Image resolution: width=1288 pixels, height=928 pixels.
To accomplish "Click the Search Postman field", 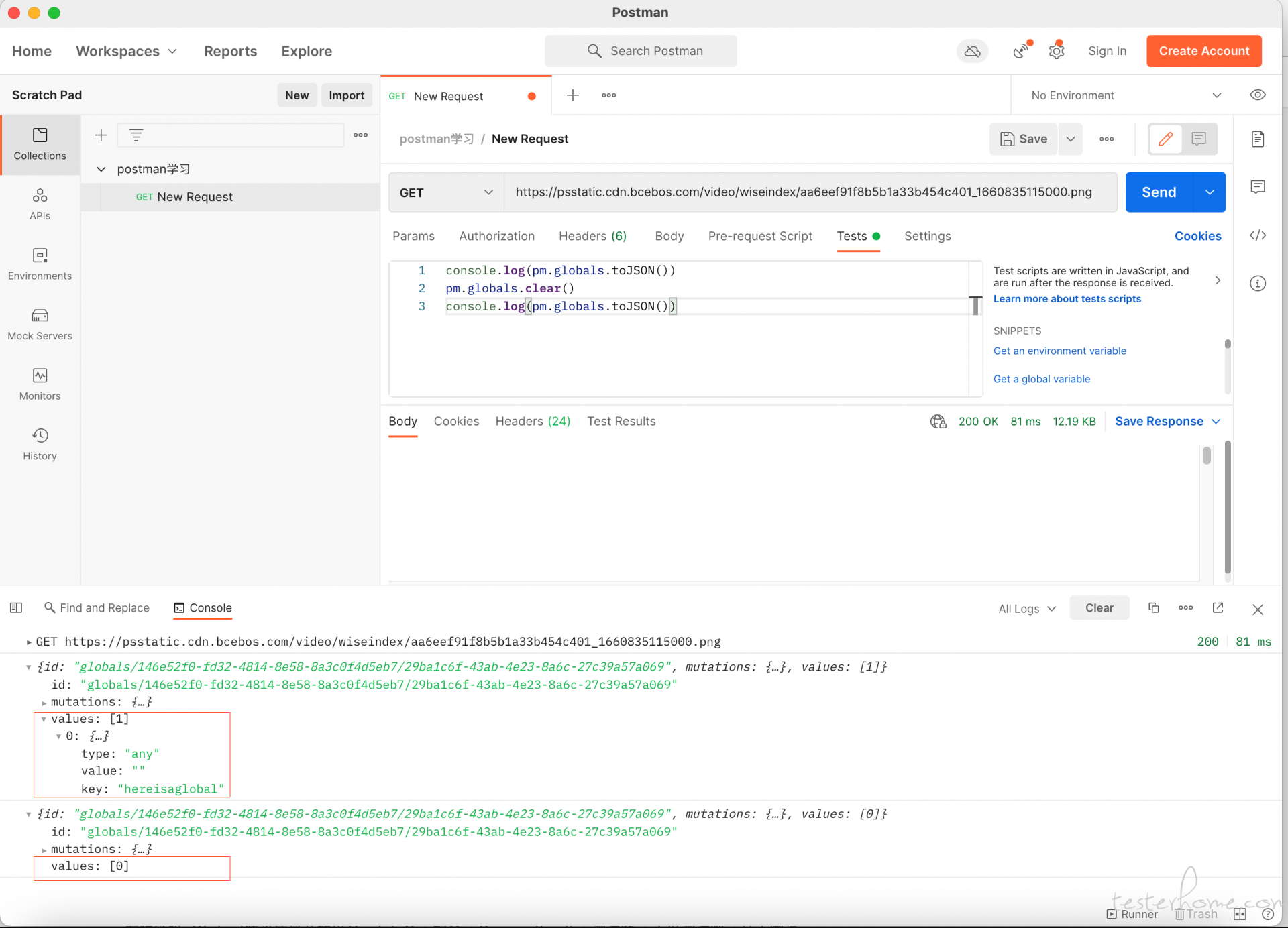I will (641, 51).
